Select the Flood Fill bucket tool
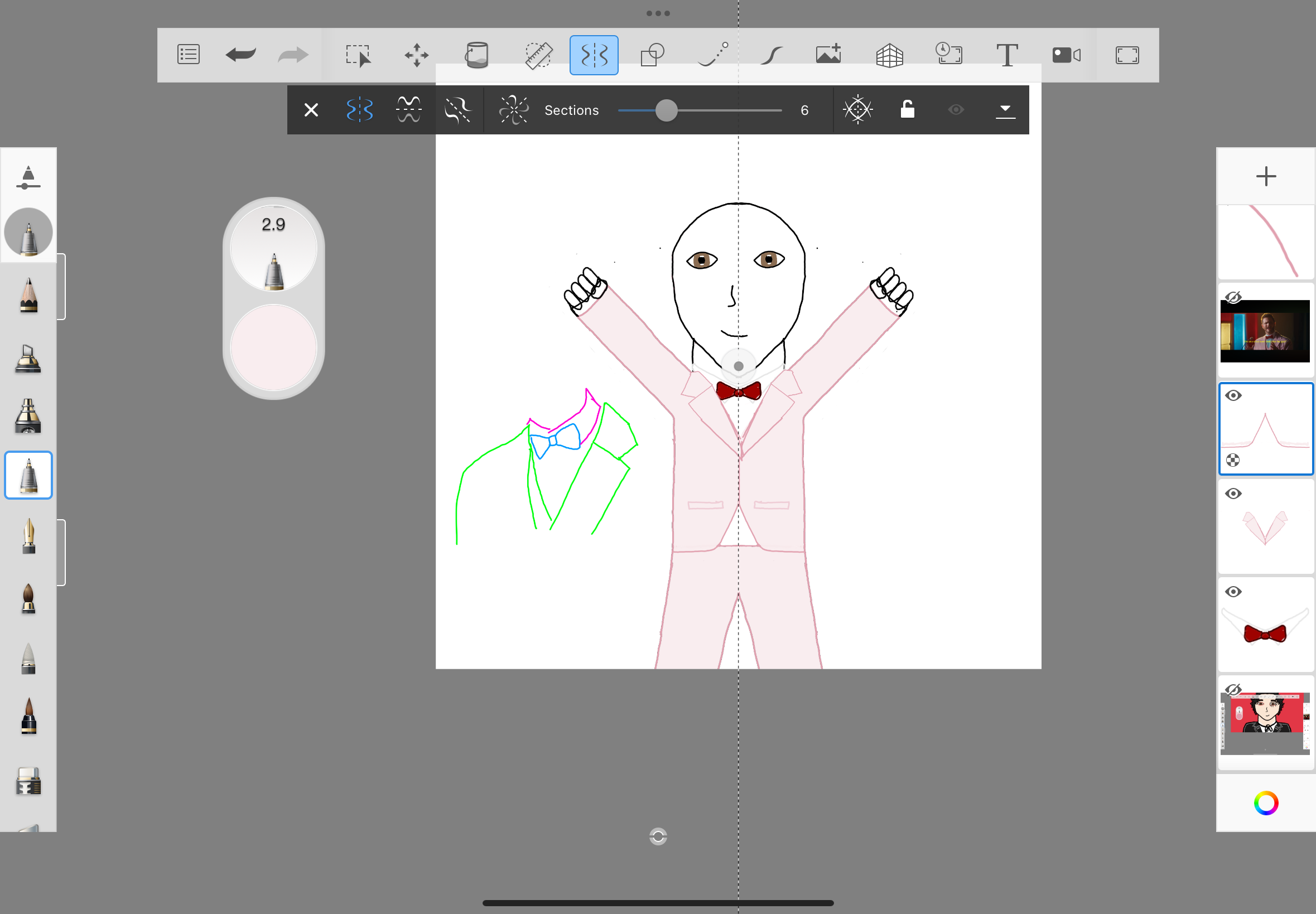Image resolution: width=1316 pixels, height=914 pixels. click(x=476, y=56)
